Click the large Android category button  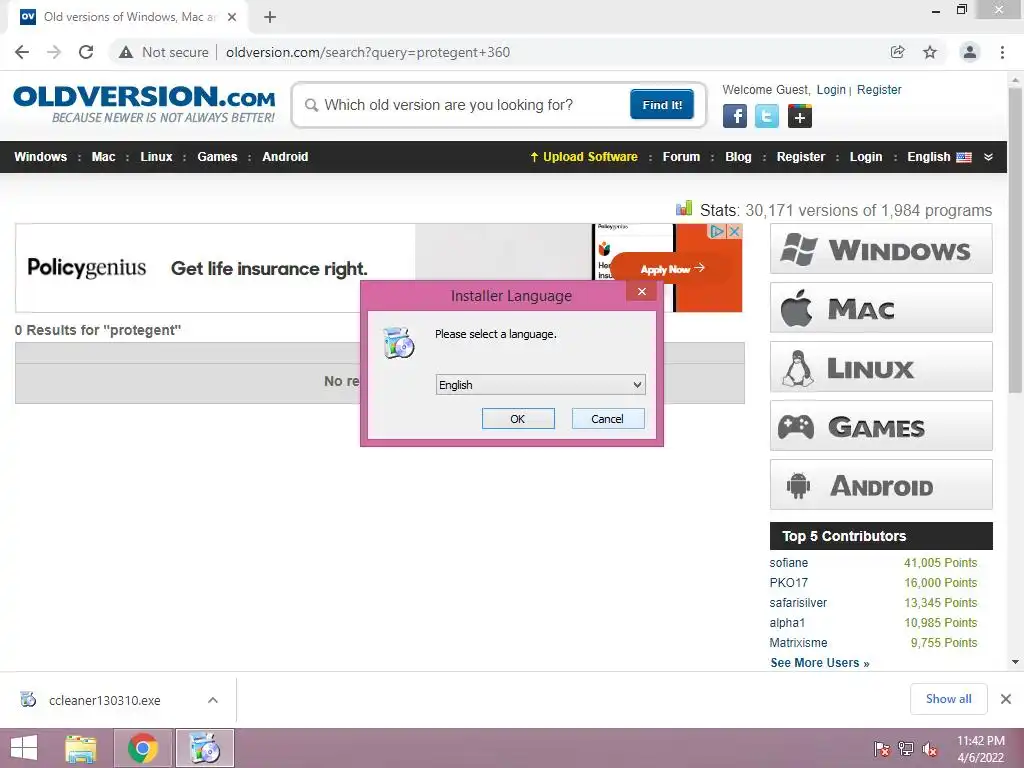coord(881,485)
